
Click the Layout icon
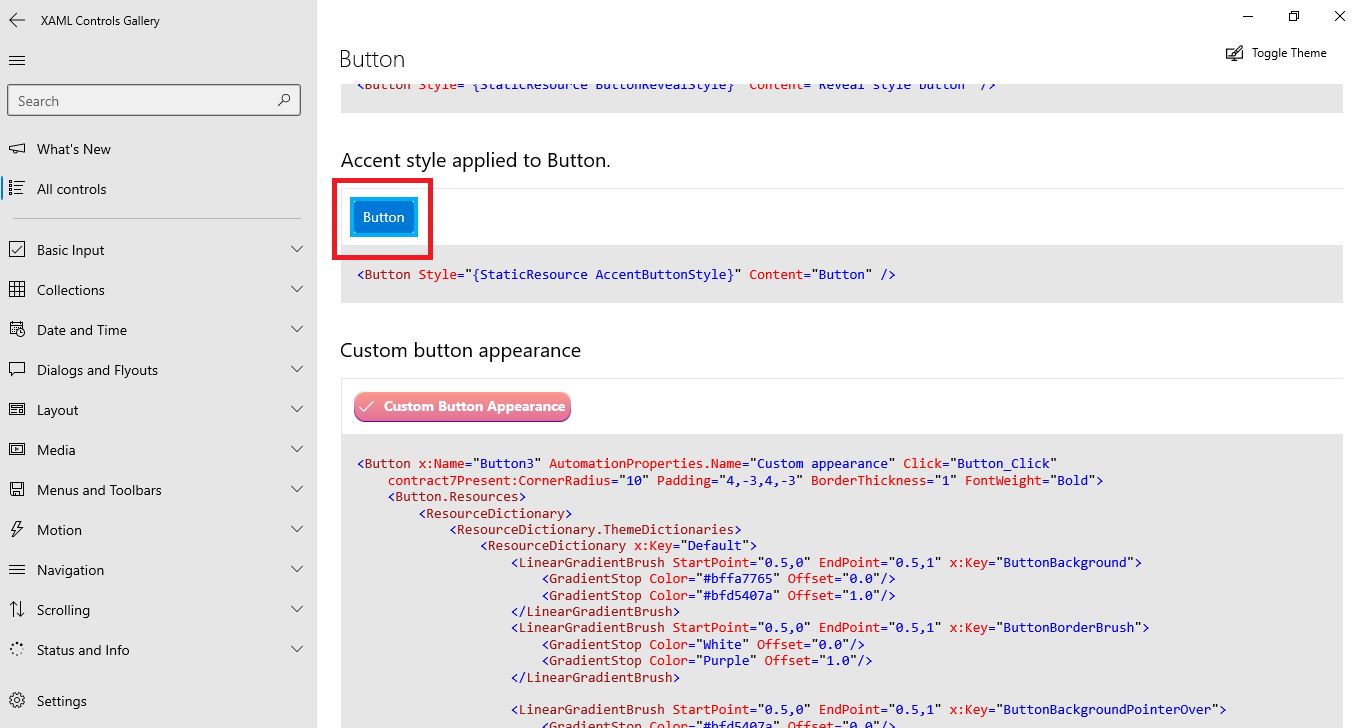[x=17, y=409]
